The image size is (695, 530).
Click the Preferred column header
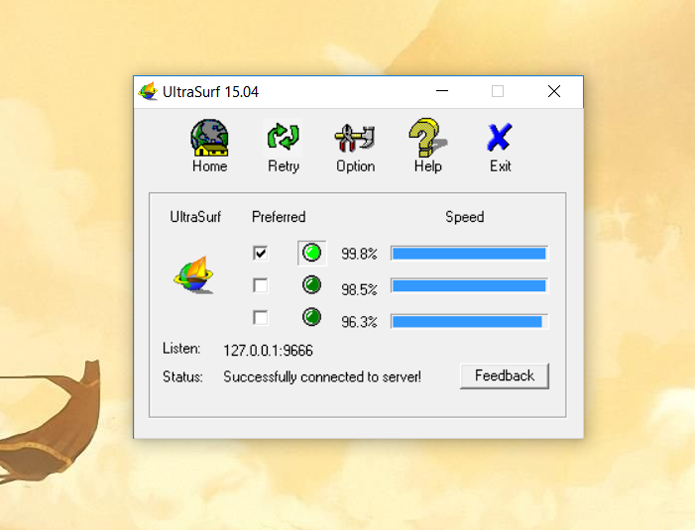278,217
